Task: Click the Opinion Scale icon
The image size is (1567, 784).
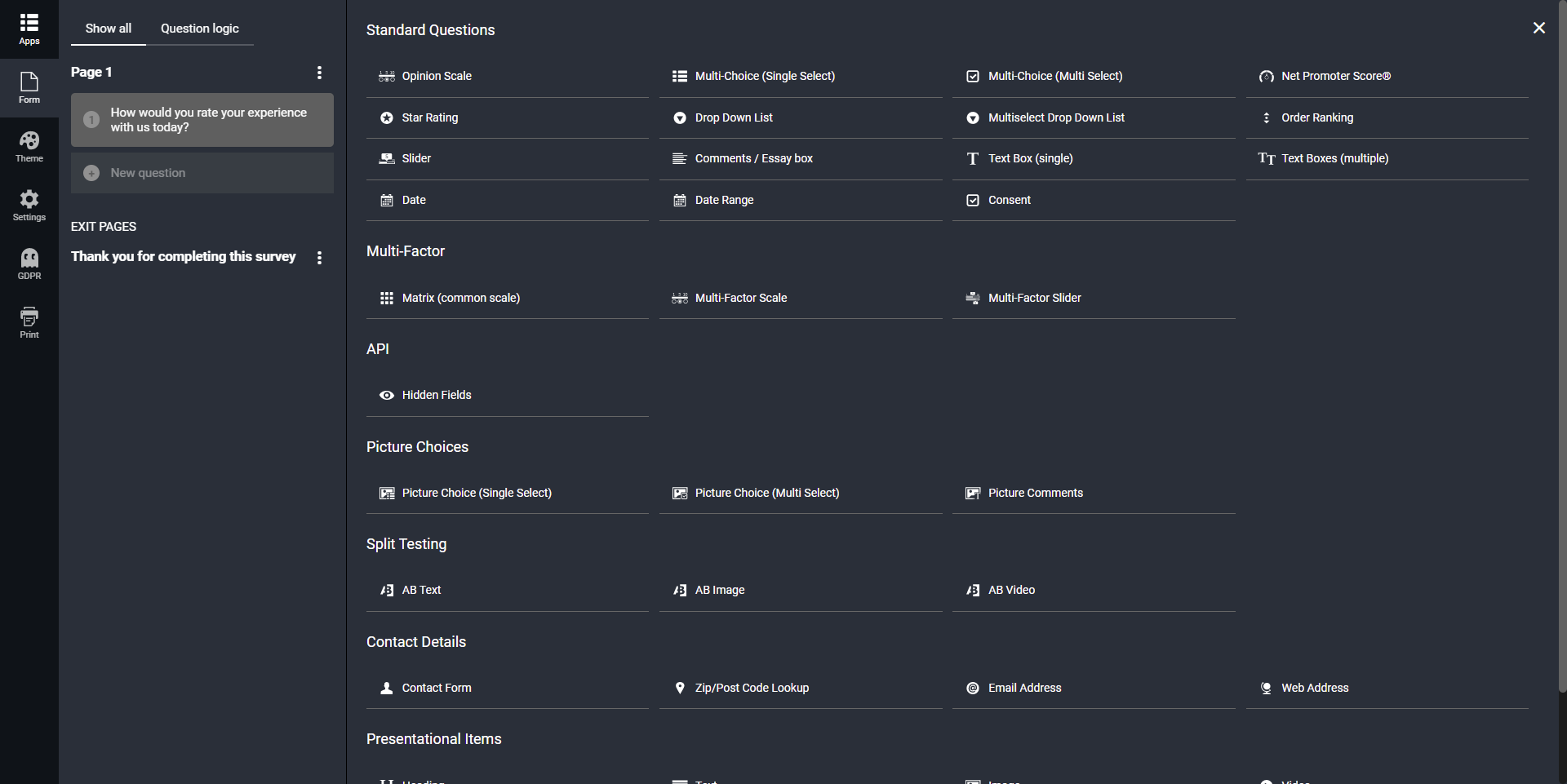Action: tap(387, 76)
